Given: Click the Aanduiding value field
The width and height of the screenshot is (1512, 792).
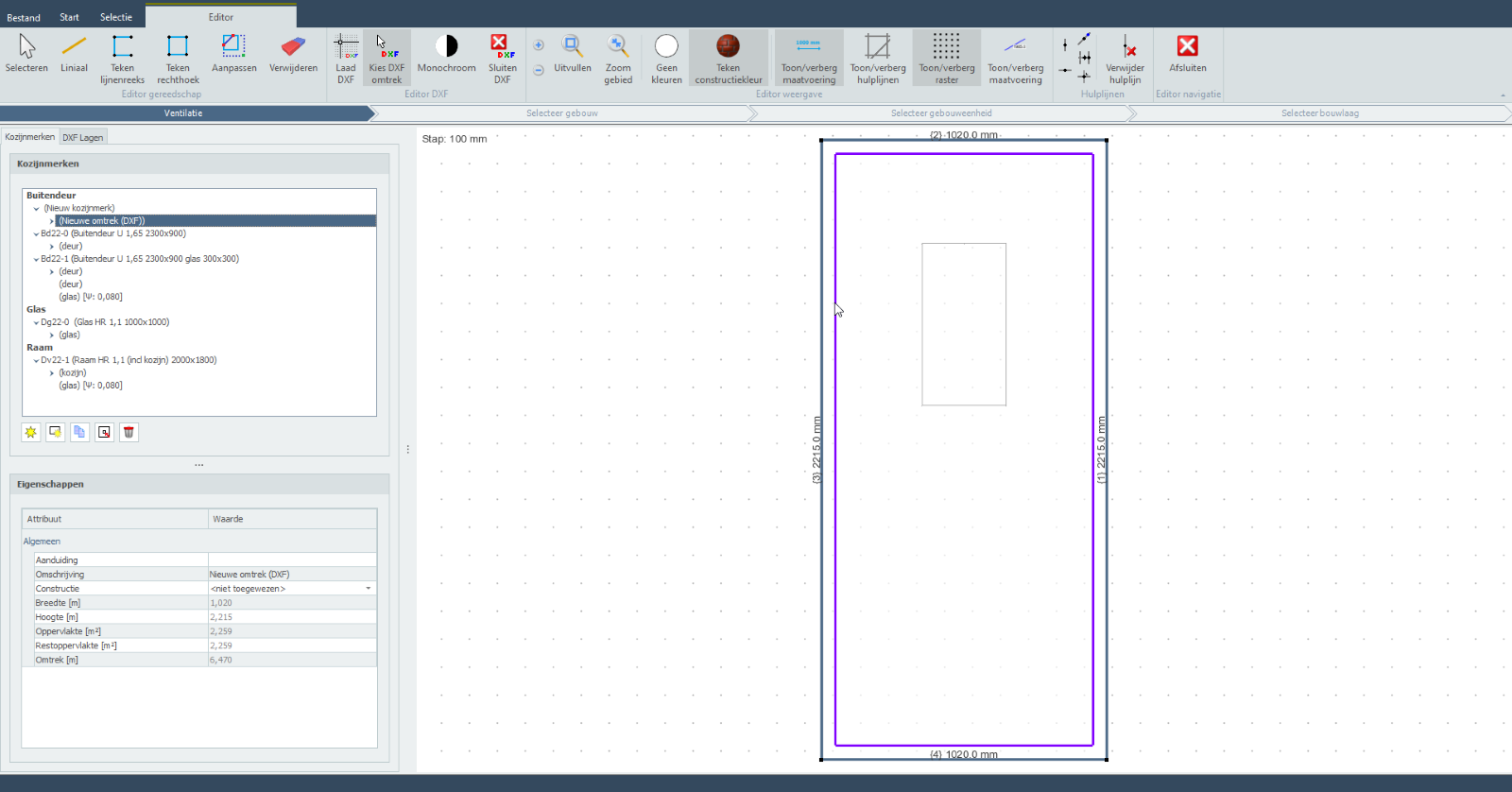Looking at the screenshot, I should coord(291,560).
